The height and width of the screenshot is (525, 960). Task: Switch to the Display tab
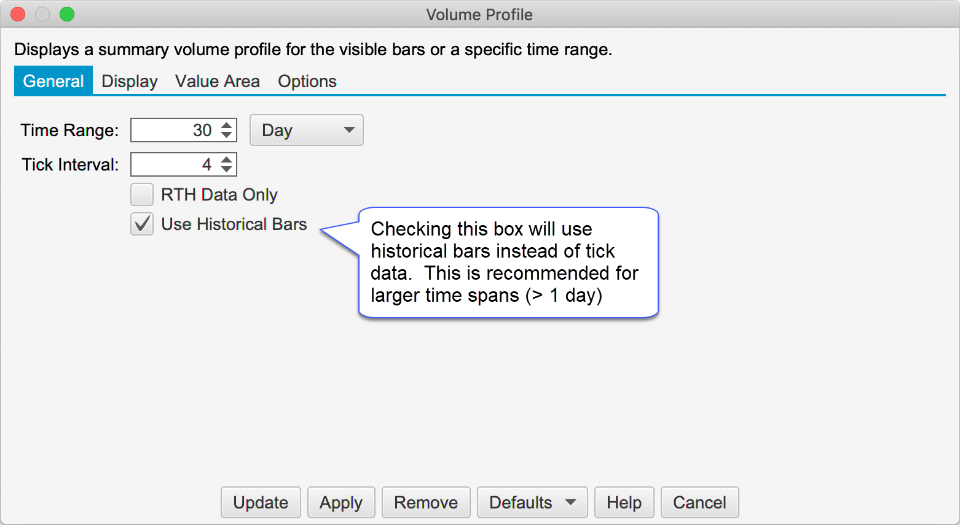130,81
